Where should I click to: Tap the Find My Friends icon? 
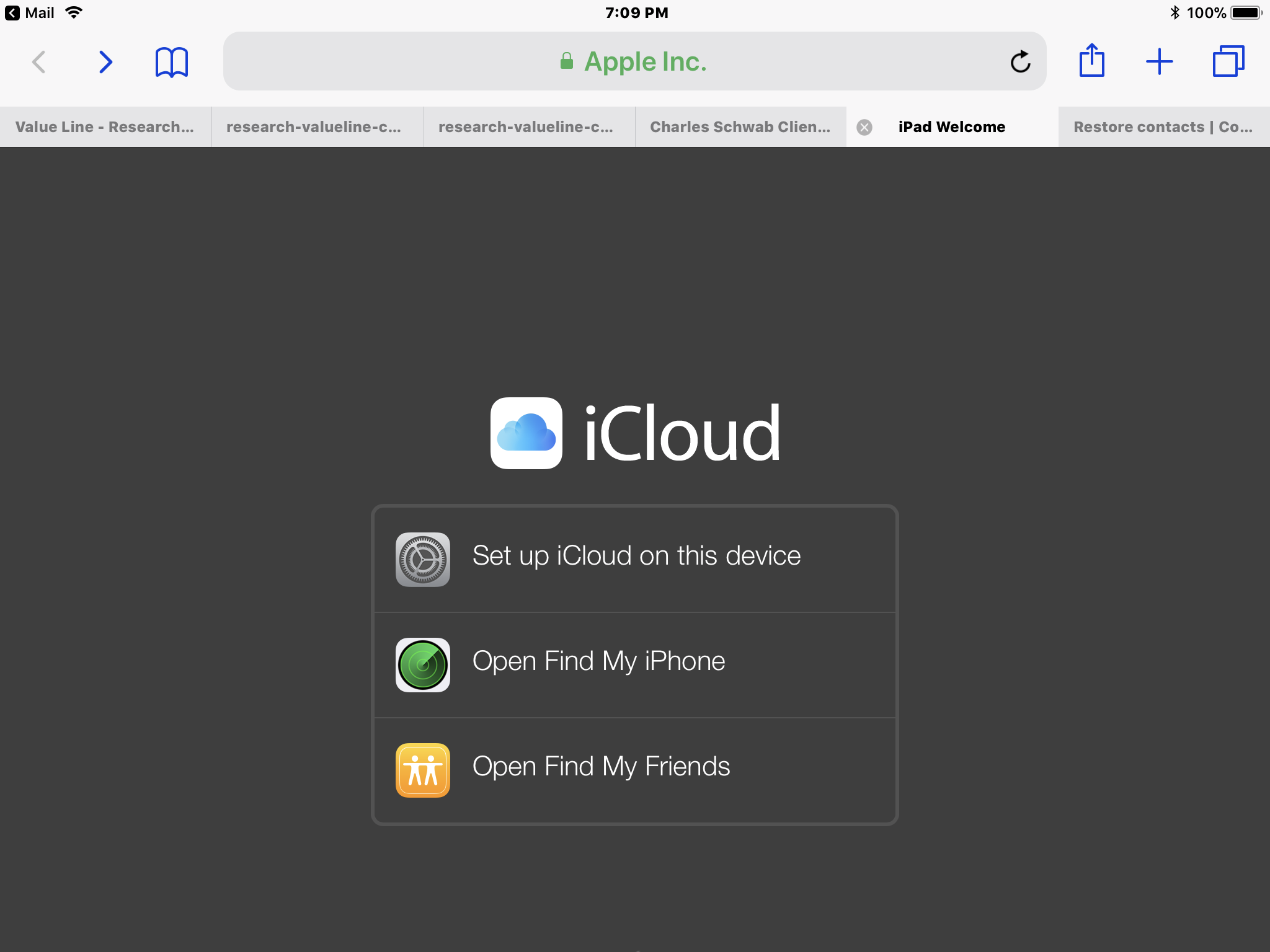coord(423,770)
